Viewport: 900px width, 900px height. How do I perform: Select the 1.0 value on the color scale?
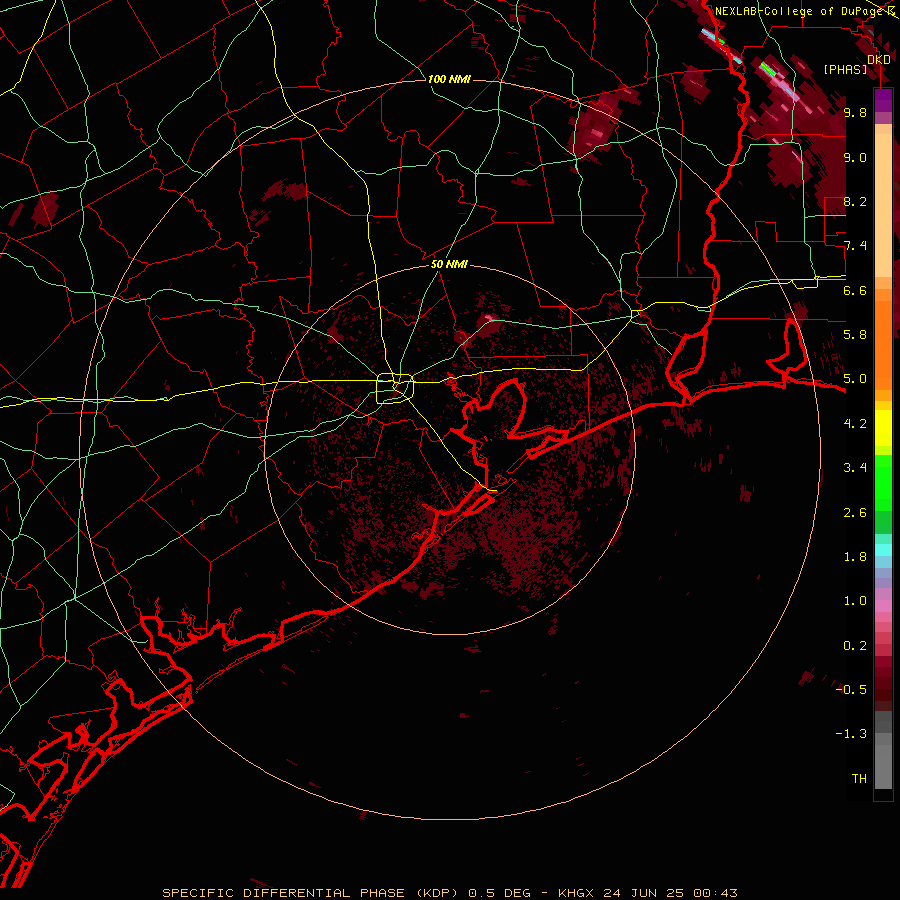click(855, 601)
